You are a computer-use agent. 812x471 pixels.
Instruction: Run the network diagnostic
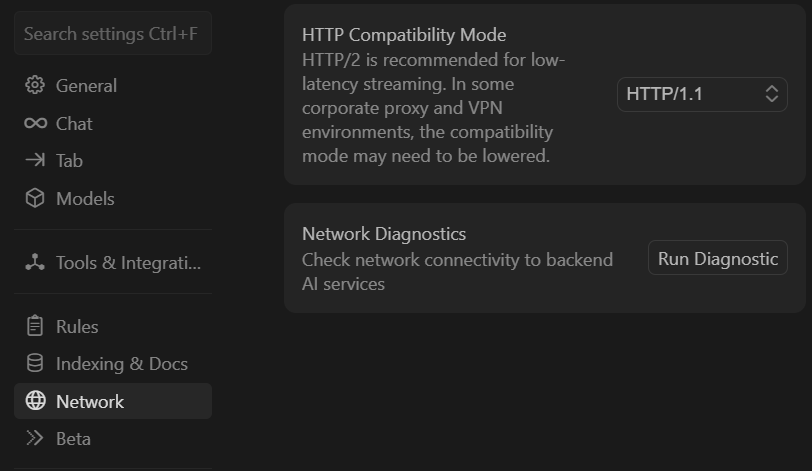(717, 258)
